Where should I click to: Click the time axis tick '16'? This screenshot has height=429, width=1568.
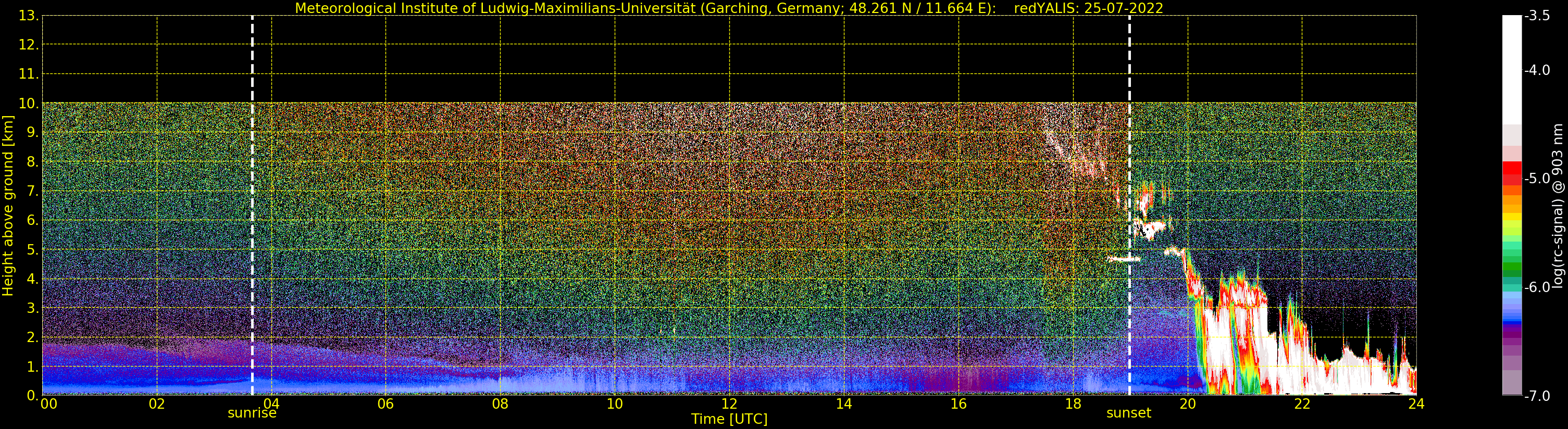point(959,404)
